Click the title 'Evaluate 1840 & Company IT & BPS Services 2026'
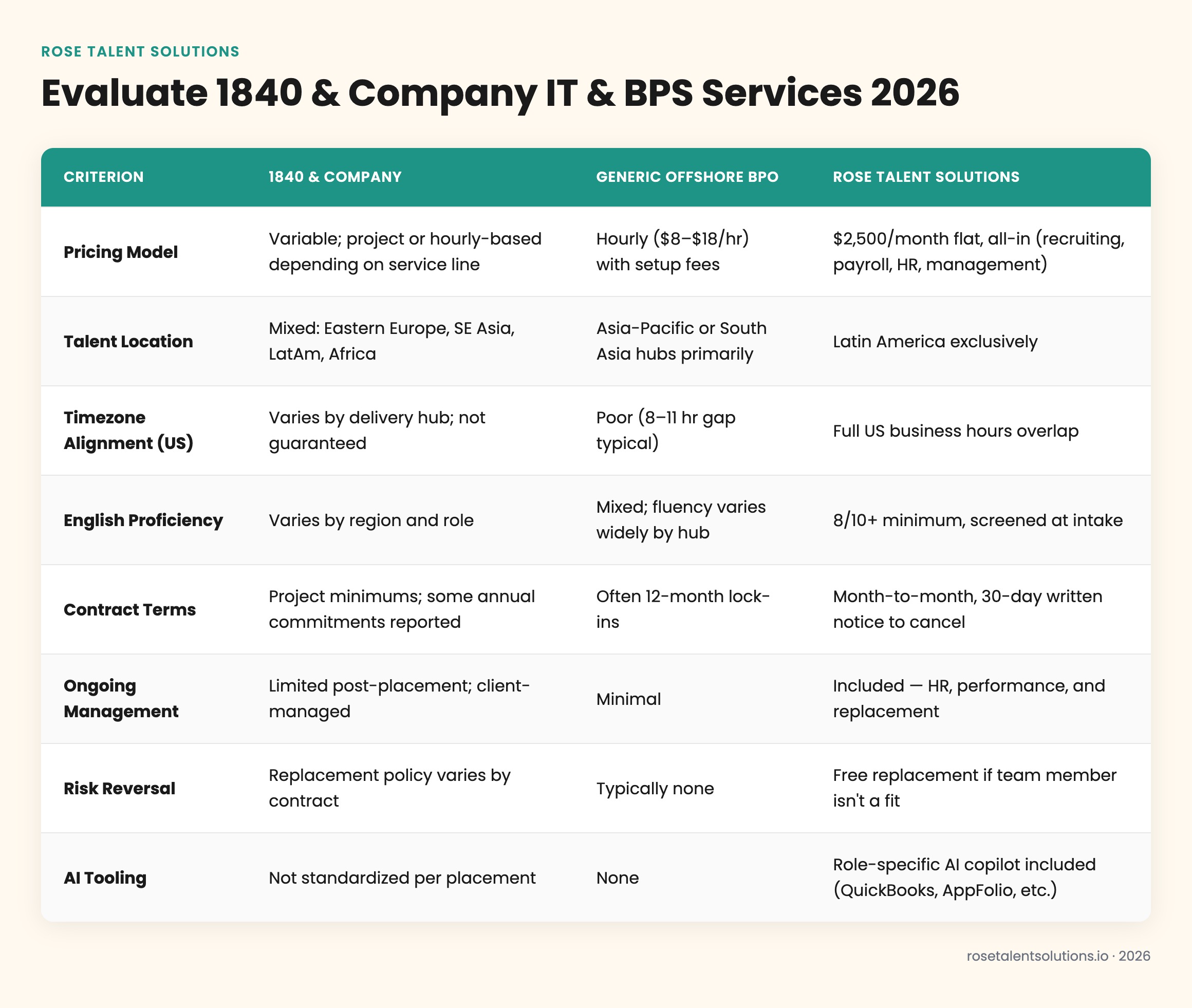 pyautogui.click(x=500, y=93)
